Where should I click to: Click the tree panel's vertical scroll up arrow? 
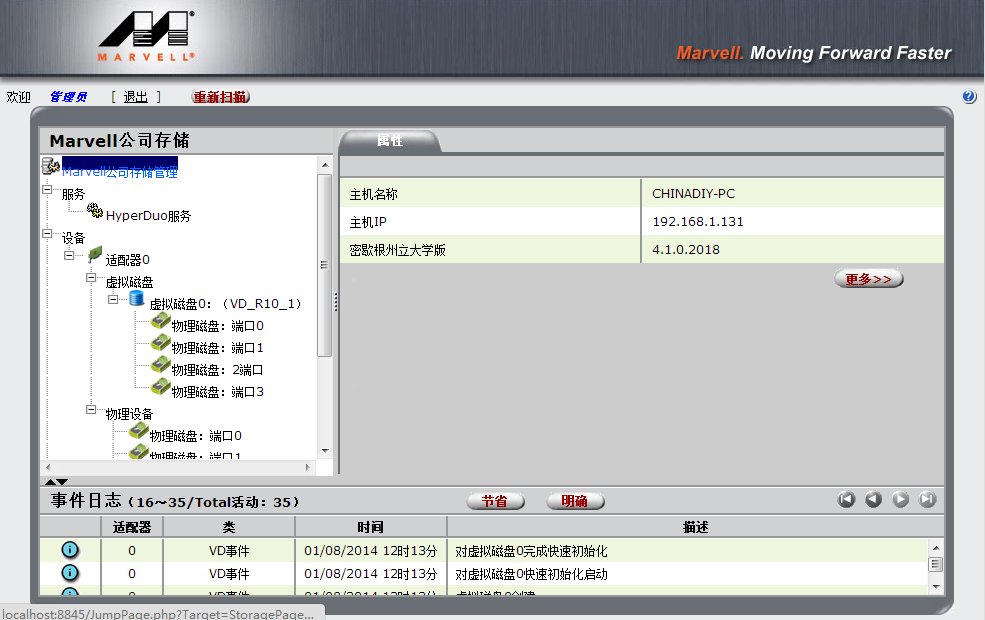(x=325, y=165)
